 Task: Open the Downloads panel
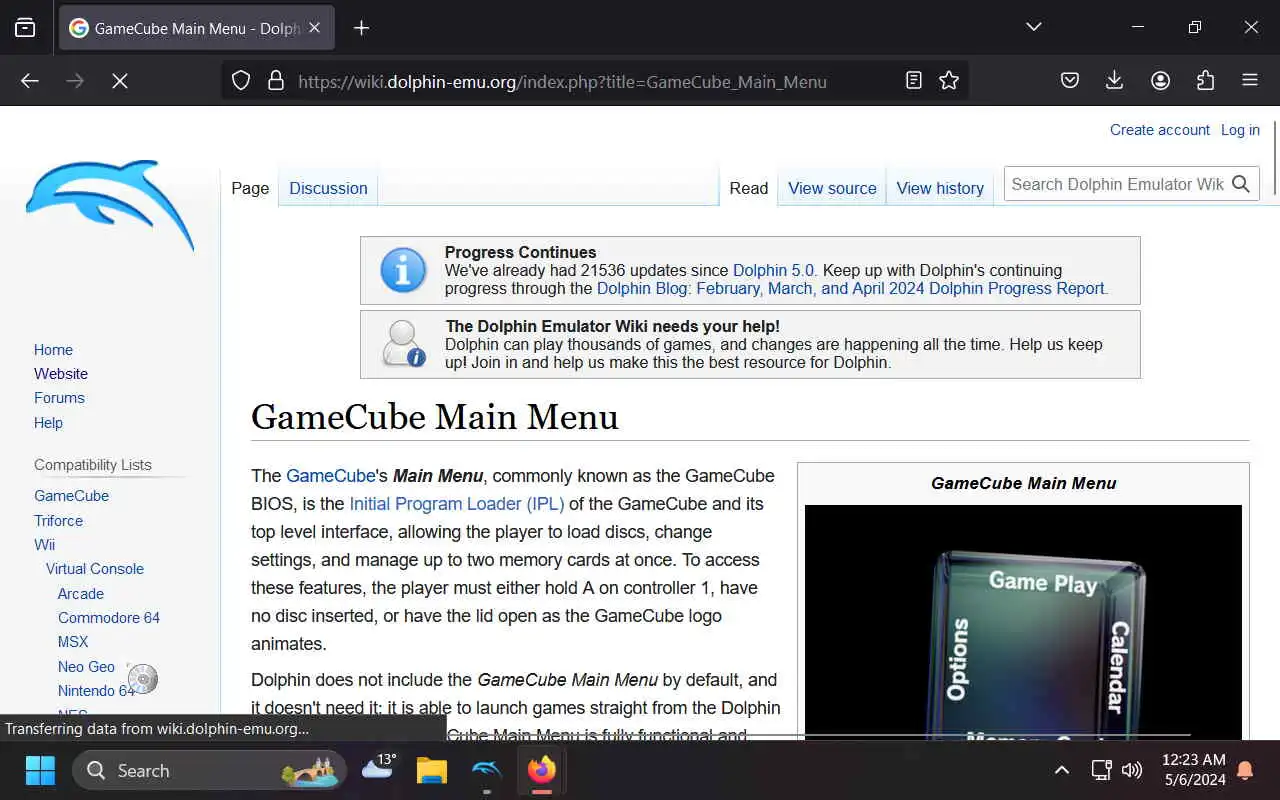1115,81
